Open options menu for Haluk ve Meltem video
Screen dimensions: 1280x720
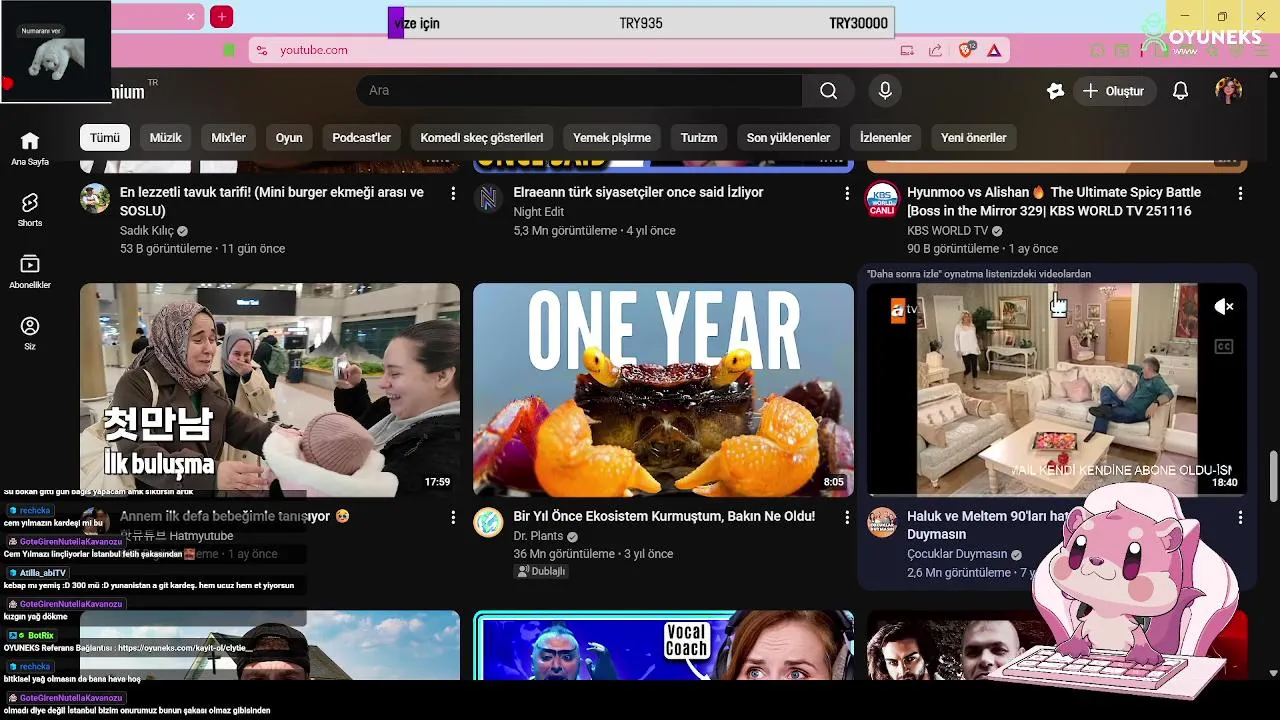pos(1240,517)
